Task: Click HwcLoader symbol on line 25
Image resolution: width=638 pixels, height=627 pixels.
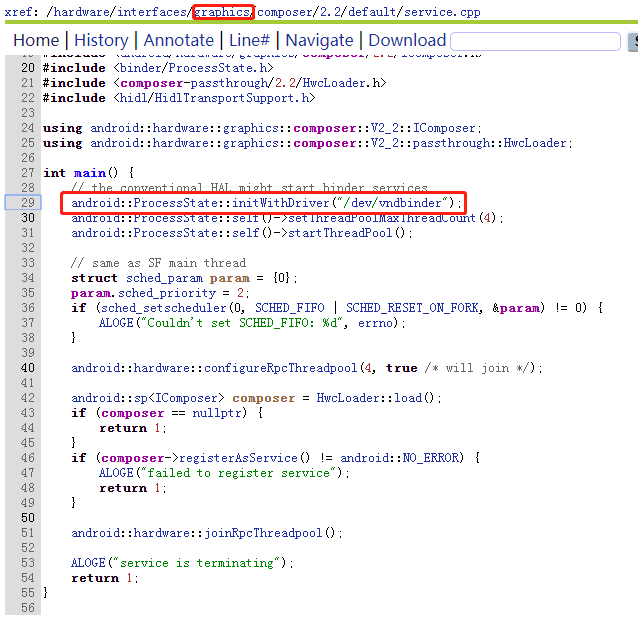Action: [535, 143]
